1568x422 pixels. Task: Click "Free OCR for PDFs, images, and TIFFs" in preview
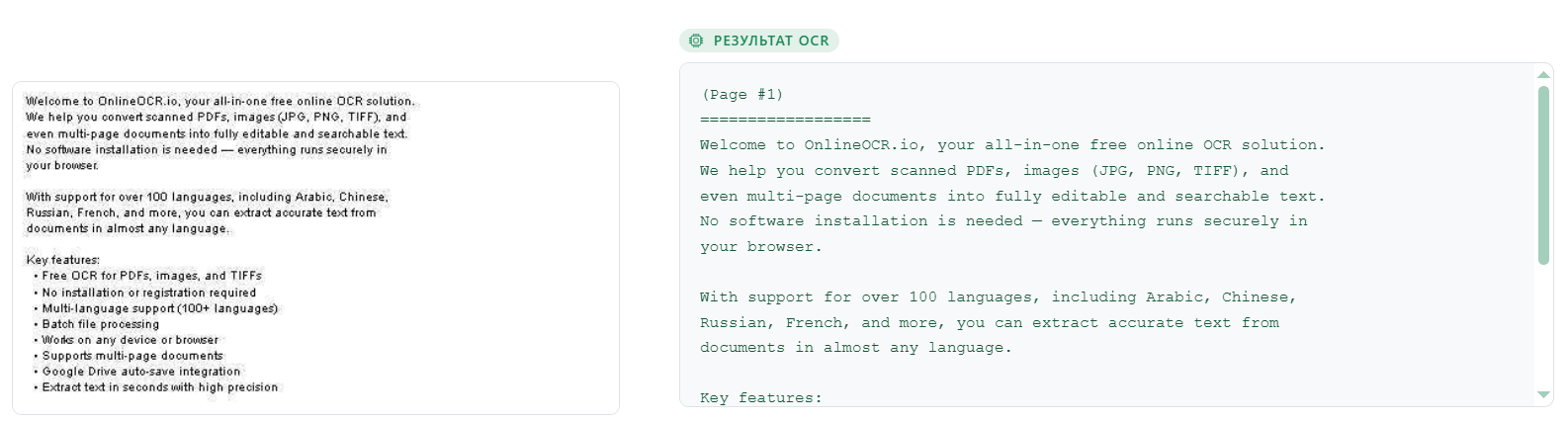(152, 276)
